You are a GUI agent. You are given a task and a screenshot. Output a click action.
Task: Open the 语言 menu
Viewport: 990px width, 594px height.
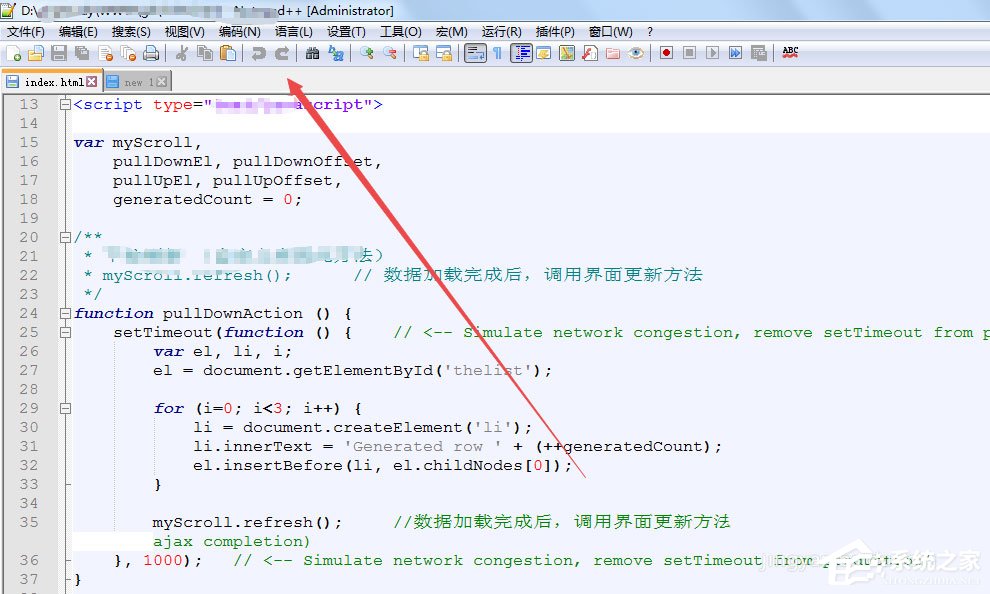pyautogui.click(x=293, y=31)
